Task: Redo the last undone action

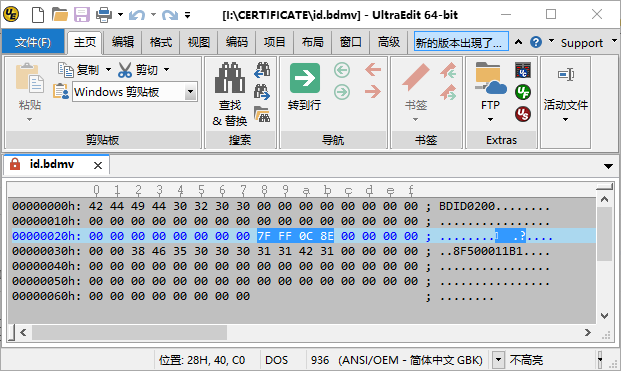Action: pyautogui.click(x=170, y=15)
